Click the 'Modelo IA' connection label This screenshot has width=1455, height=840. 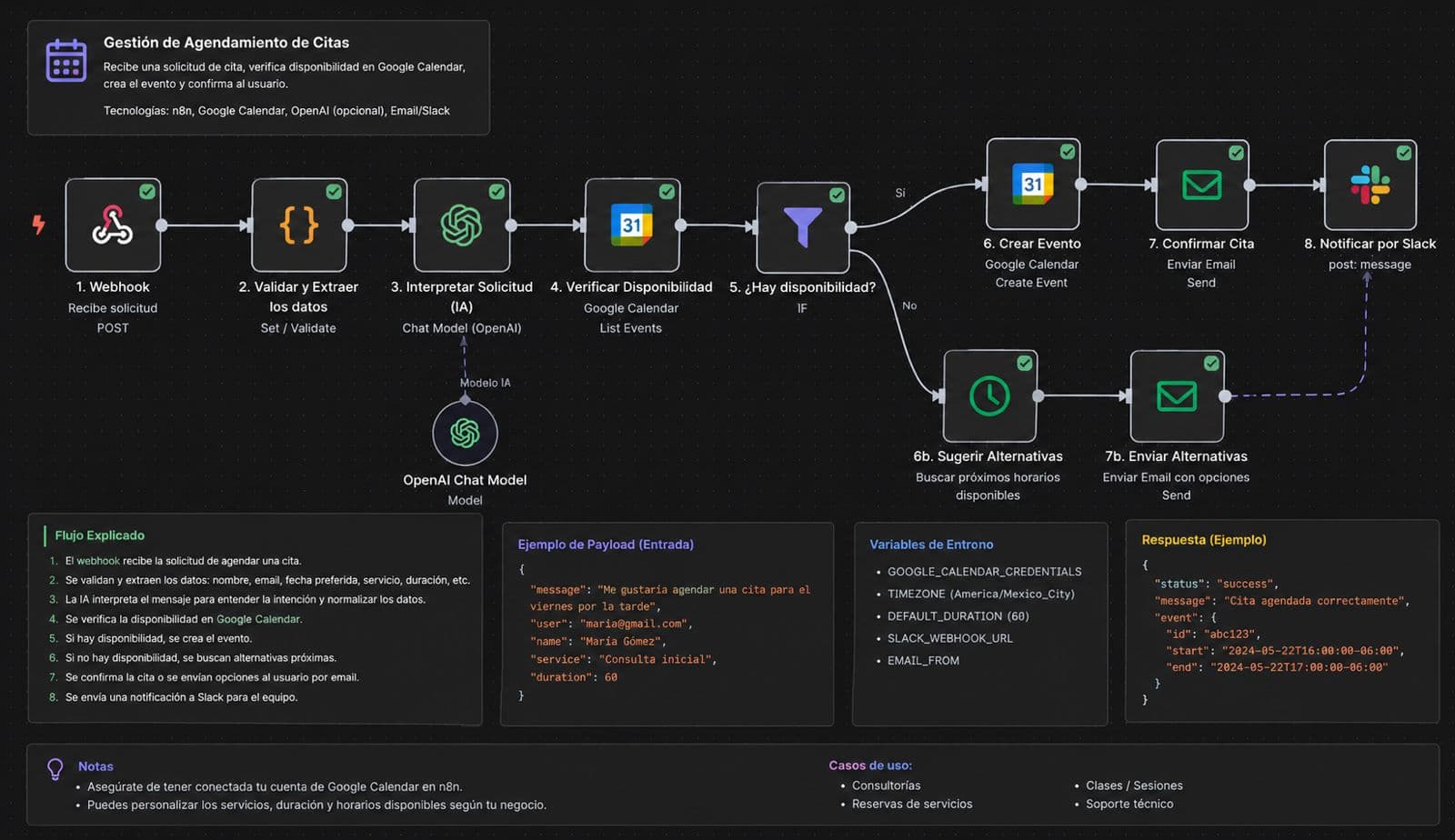pos(486,383)
